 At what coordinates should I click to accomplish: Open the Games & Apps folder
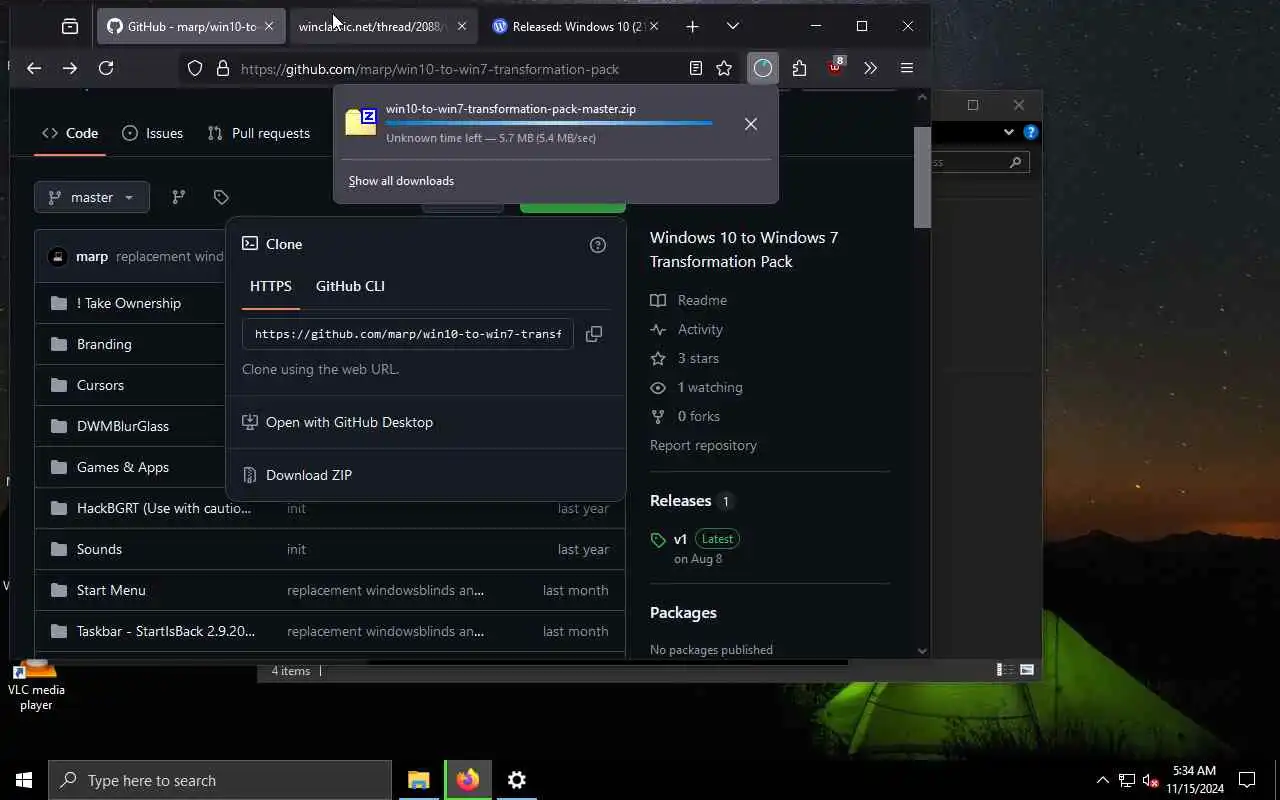point(123,467)
